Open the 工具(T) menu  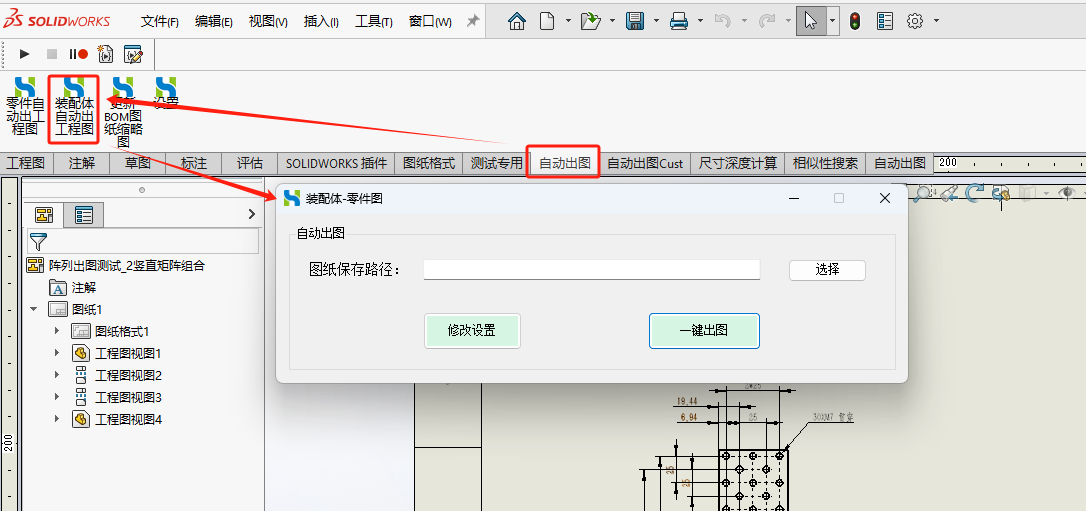(374, 21)
